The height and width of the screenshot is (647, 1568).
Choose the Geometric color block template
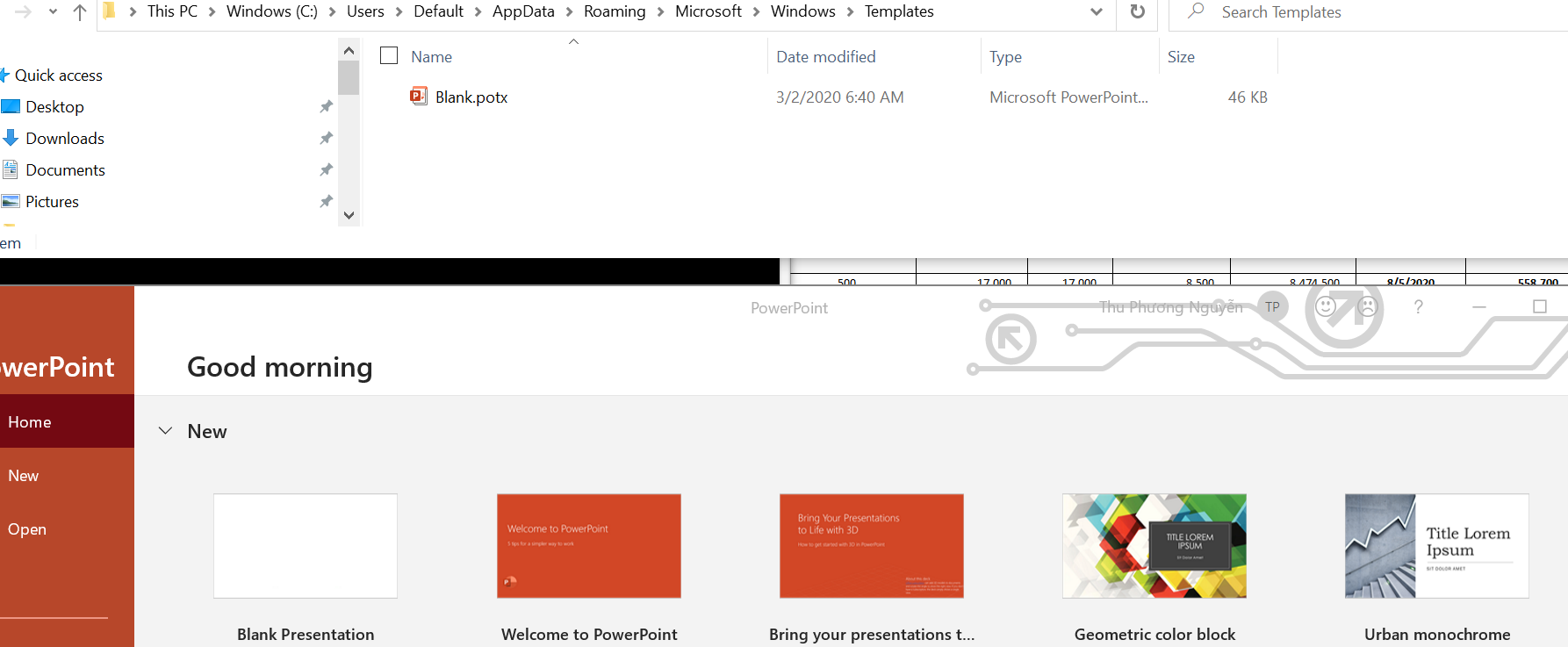(x=1154, y=546)
